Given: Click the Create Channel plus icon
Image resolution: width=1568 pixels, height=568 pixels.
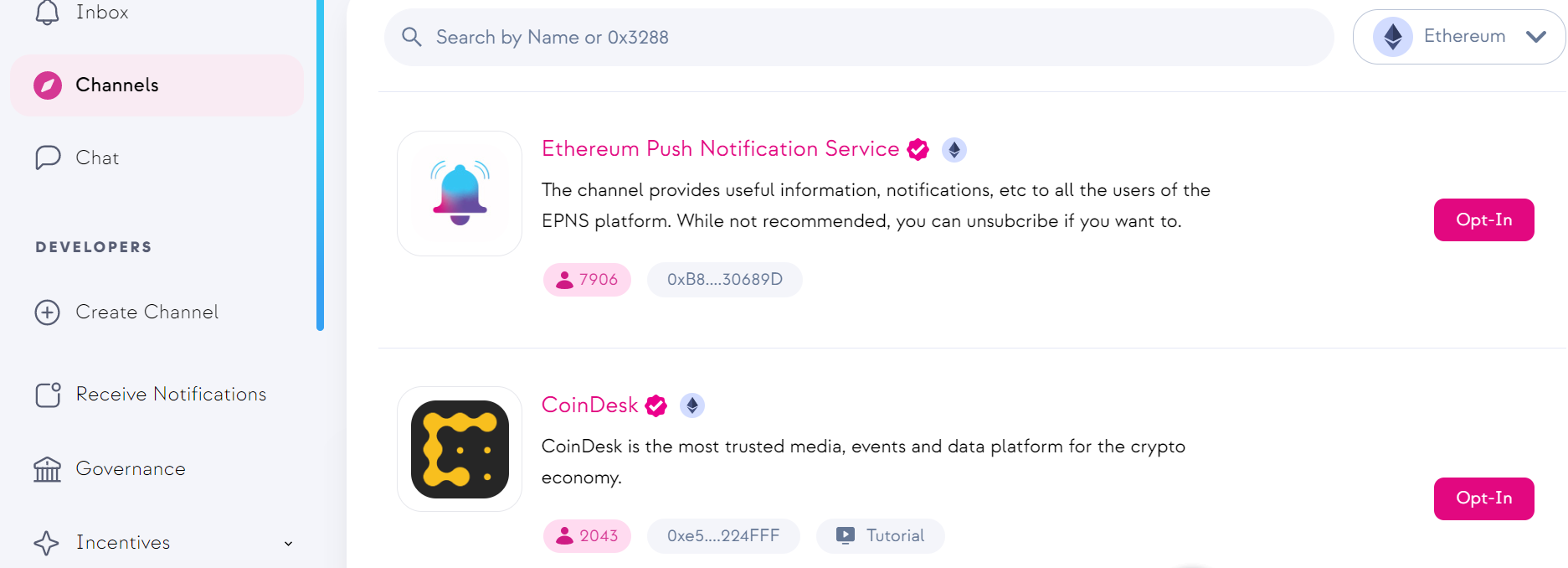Looking at the screenshot, I should point(47,312).
